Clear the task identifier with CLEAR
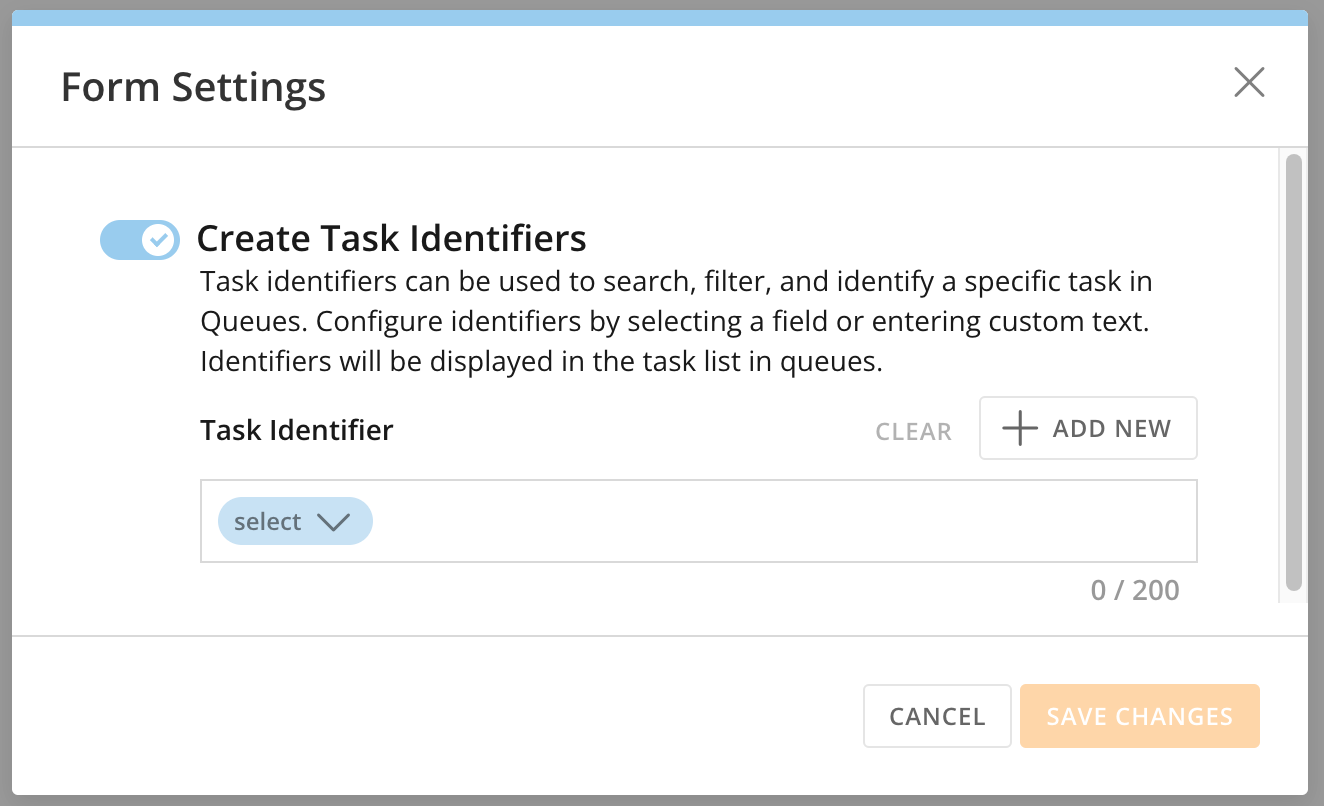The image size is (1324, 806). (913, 431)
